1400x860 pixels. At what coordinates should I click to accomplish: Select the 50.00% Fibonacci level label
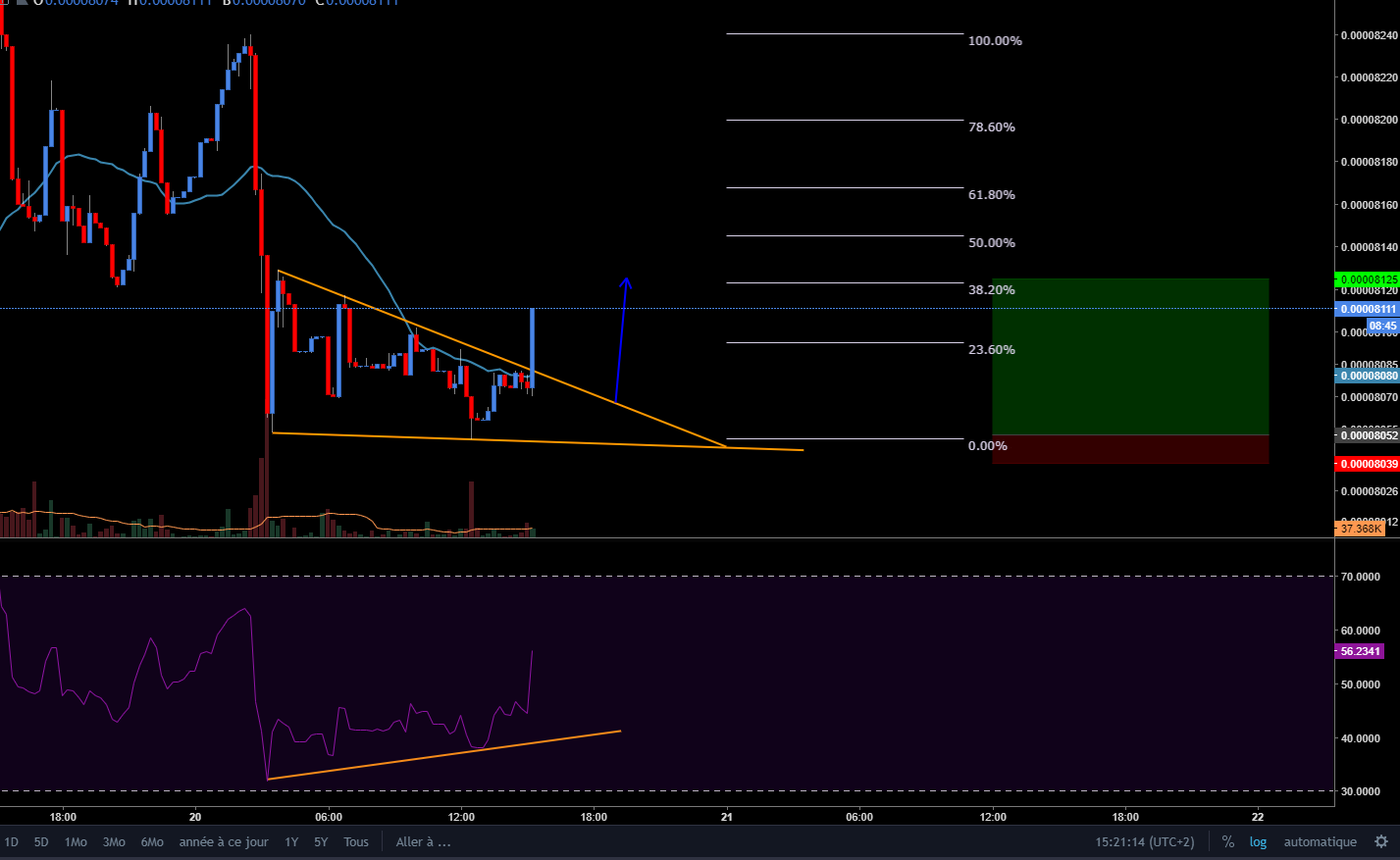[x=992, y=242]
